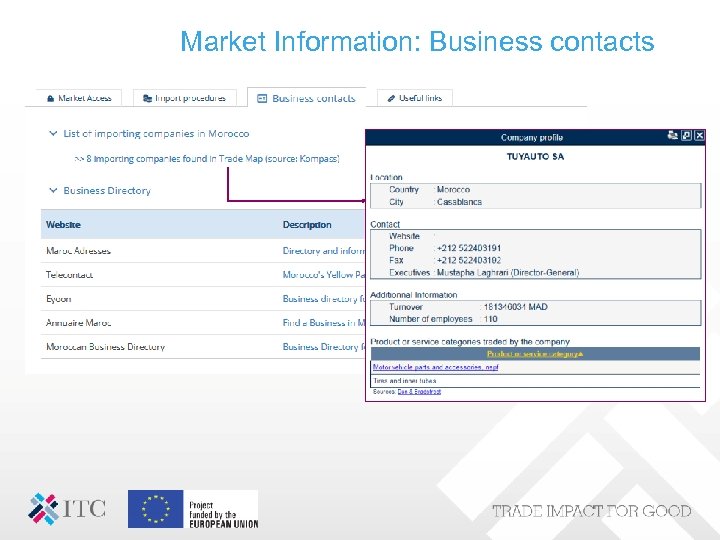Open the Market Access tab
The height and width of the screenshot is (540, 720).
pos(79,98)
